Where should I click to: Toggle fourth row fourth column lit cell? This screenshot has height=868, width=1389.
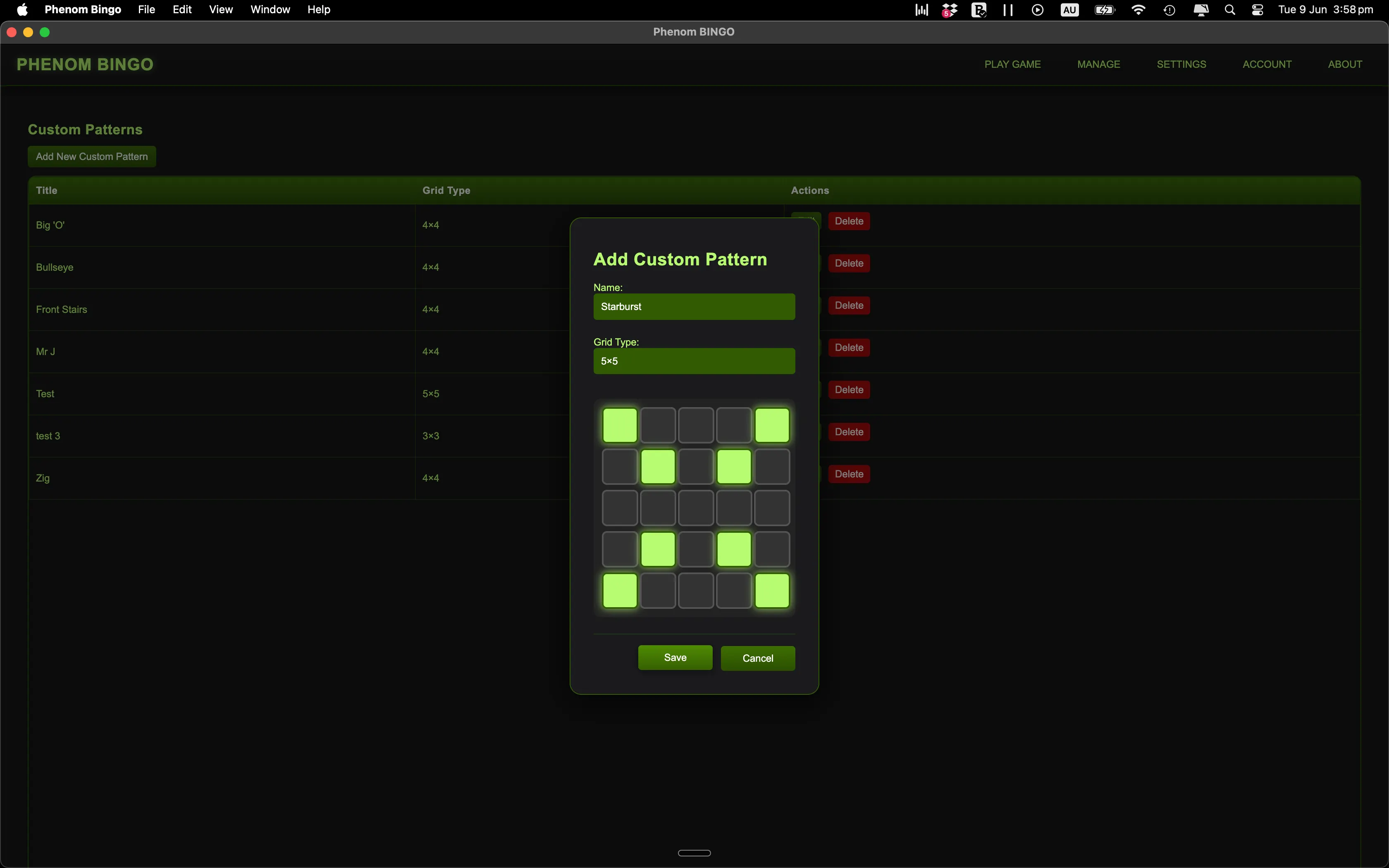pos(734,549)
